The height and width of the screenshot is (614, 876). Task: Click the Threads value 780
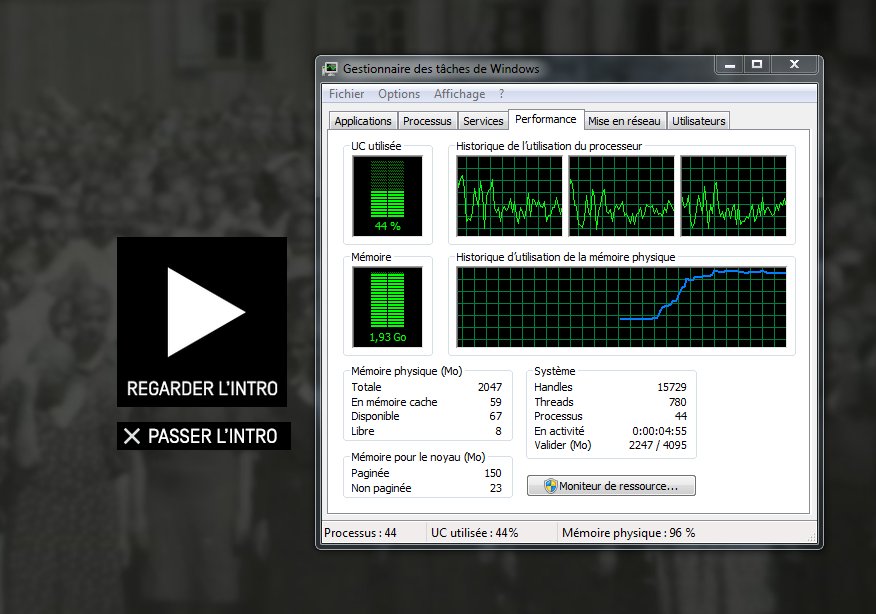[x=678, y=402]
